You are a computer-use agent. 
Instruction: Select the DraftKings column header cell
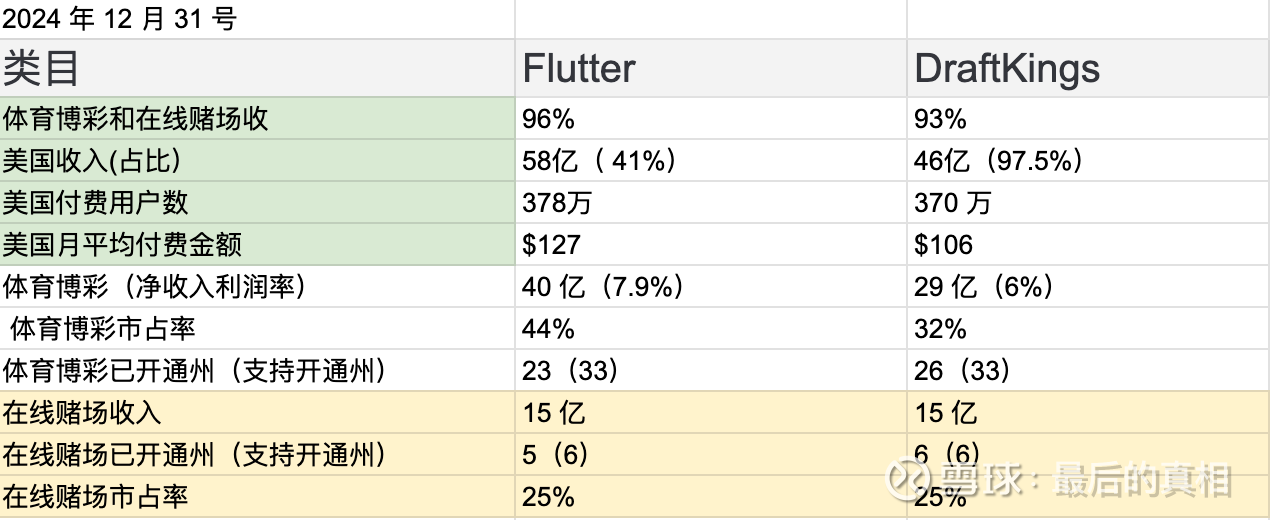[1088, 69]
